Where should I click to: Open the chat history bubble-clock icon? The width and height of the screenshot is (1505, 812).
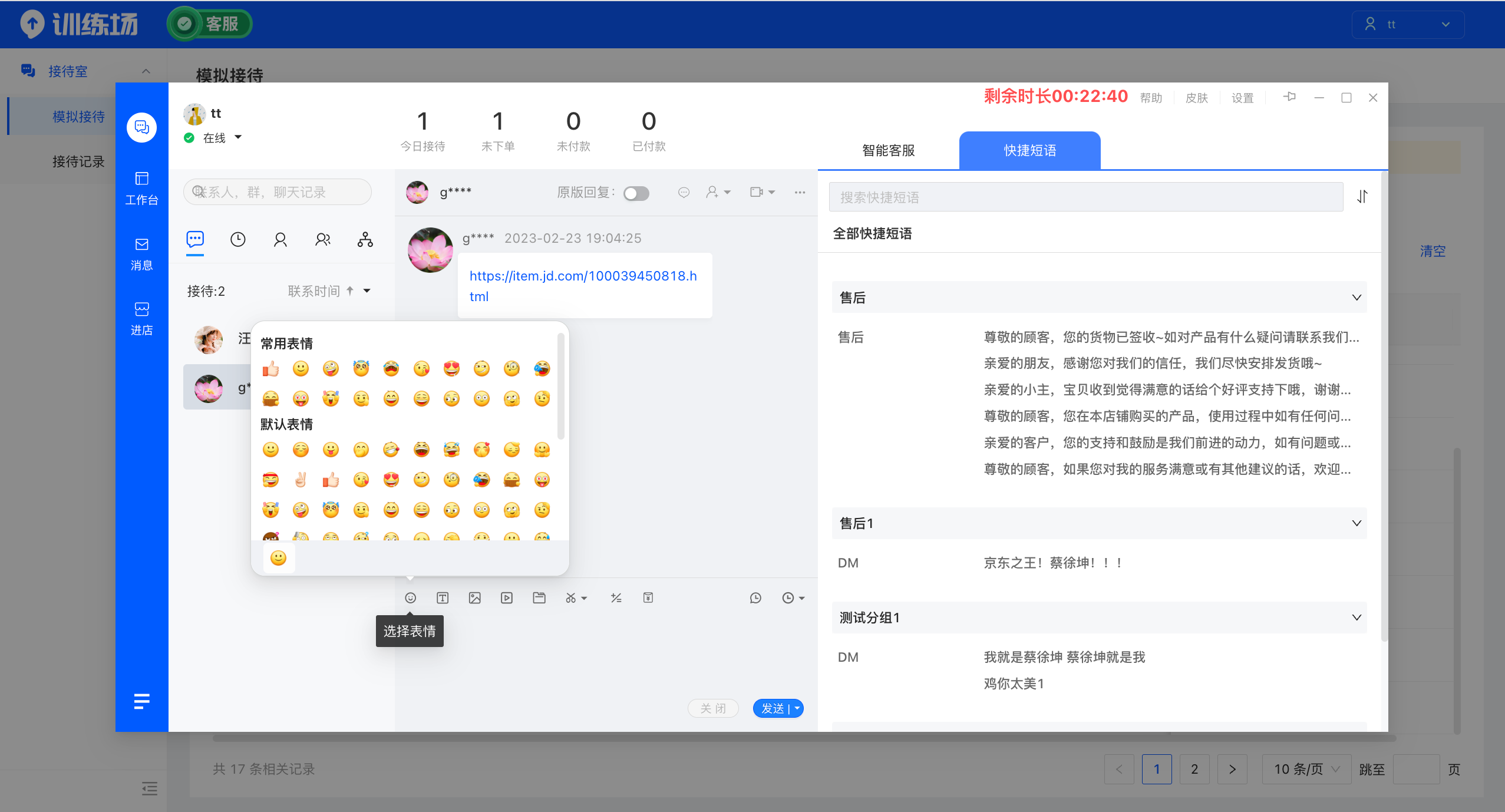click(755, 598)
